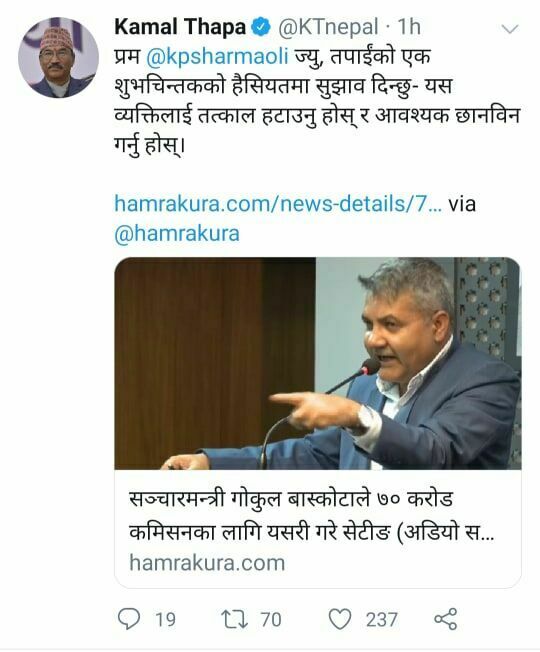Open the @hamrakura mention

coord(177,233)
